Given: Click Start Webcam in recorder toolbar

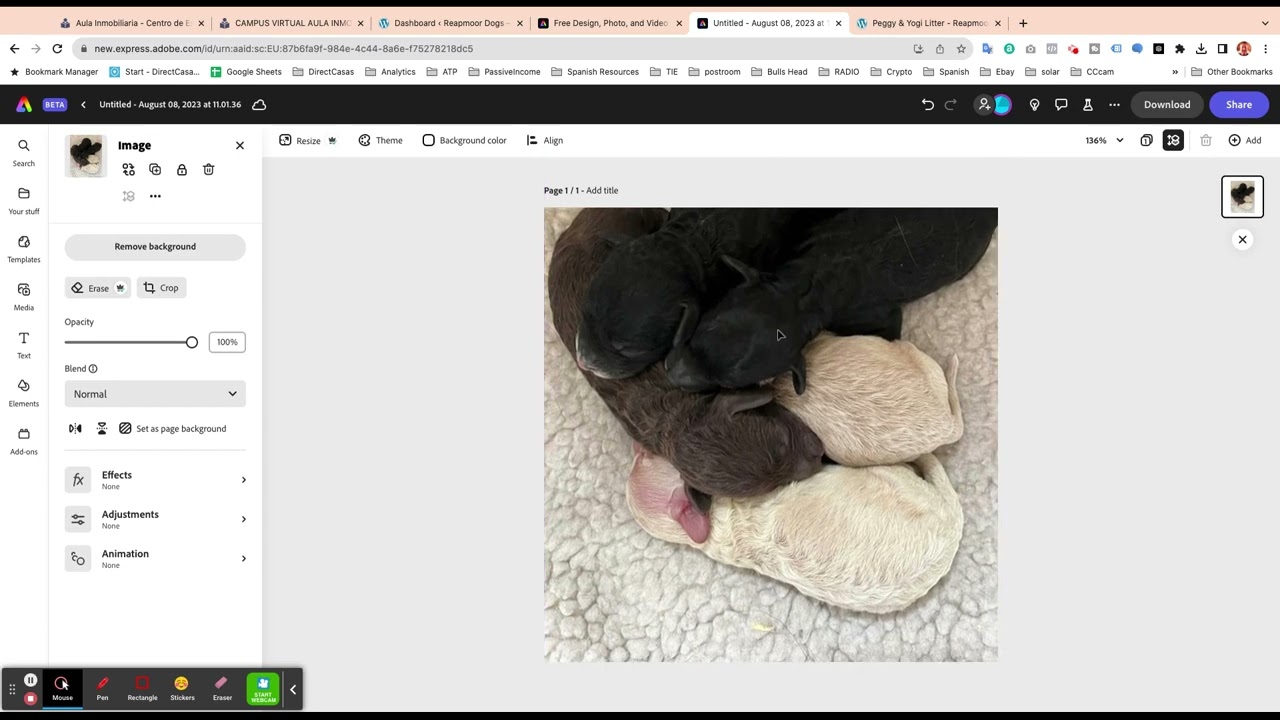Looking at the screenshot, I should pyautogui.click(x=263, y=689).
